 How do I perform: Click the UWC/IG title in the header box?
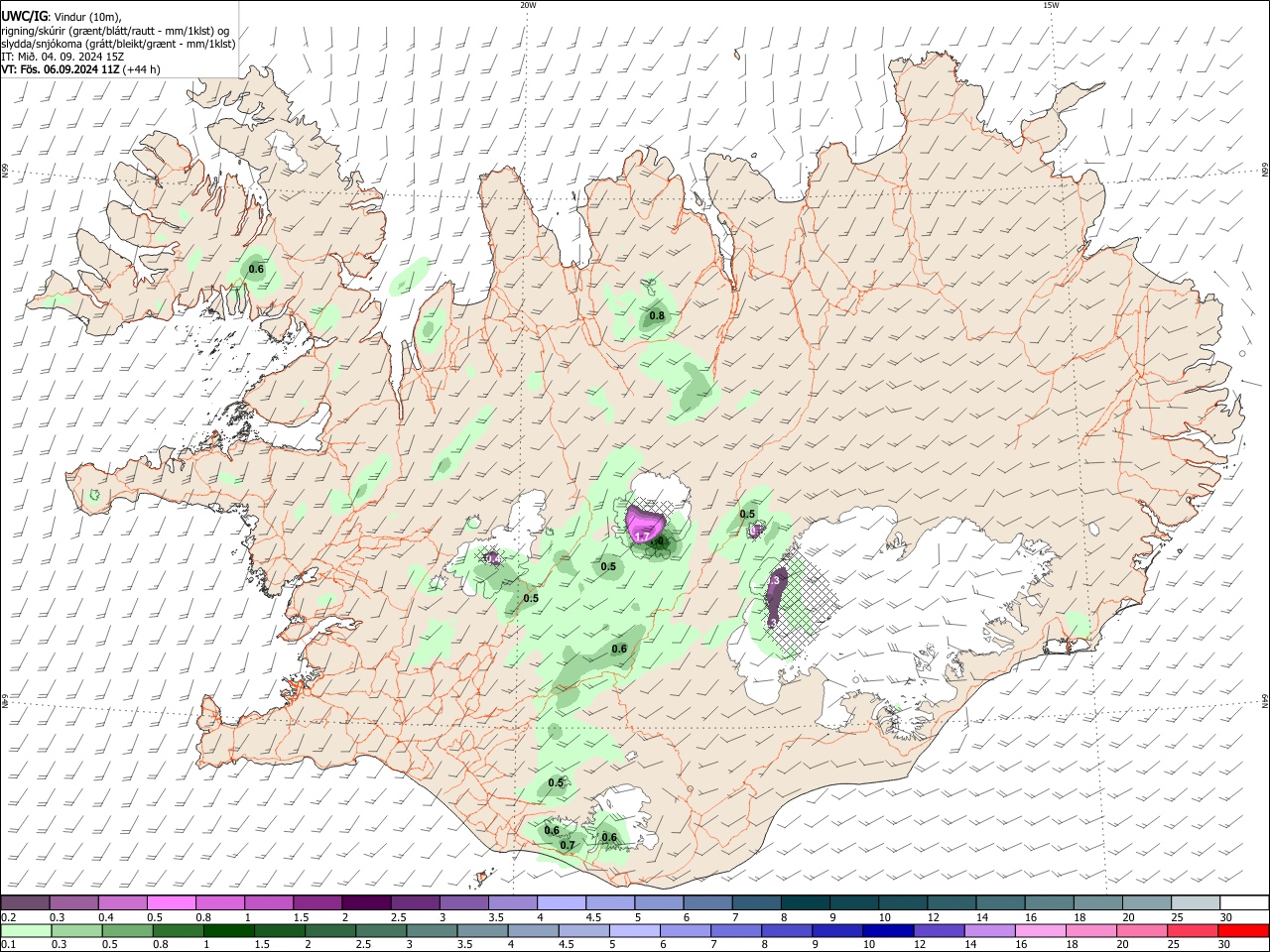click(24, 17)
